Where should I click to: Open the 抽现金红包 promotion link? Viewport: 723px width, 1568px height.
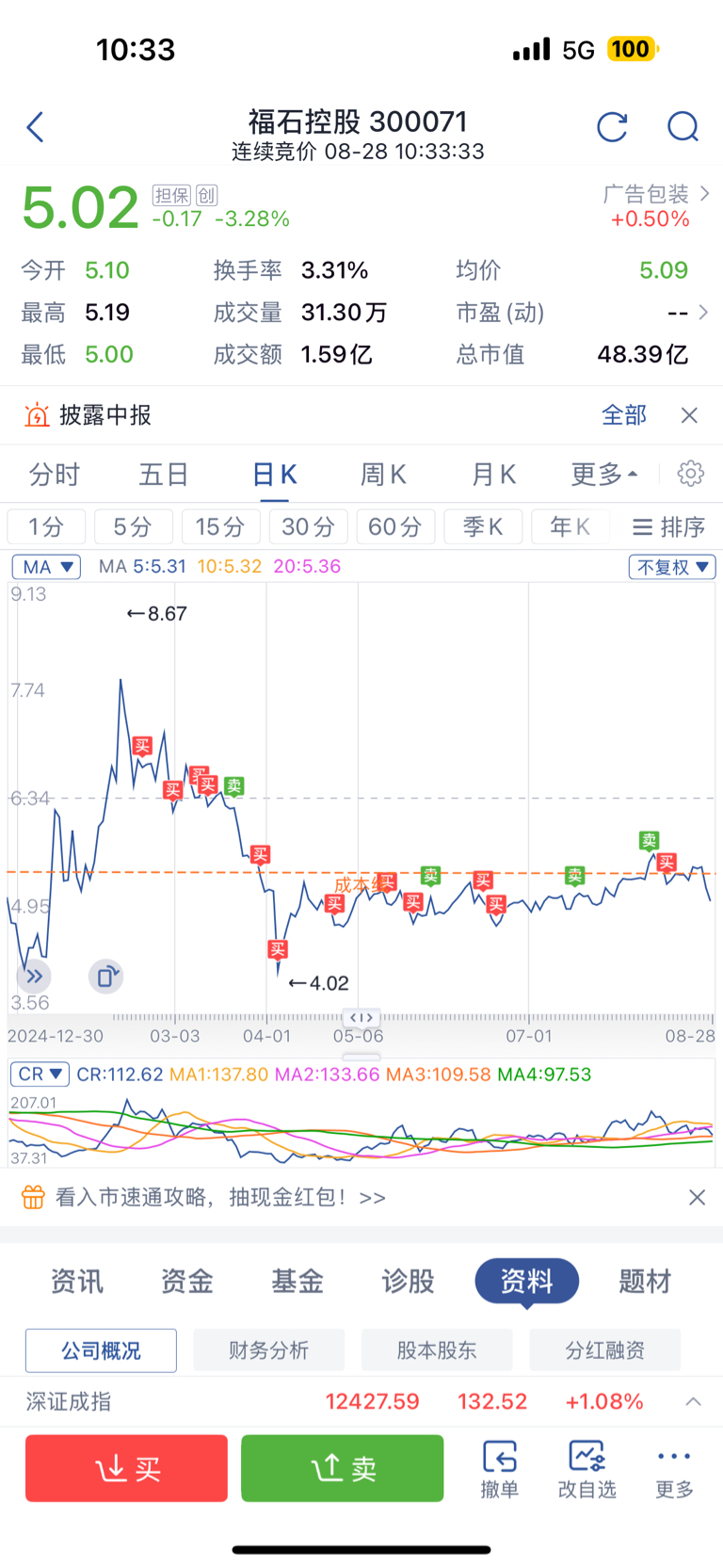tap(220, 1197)
